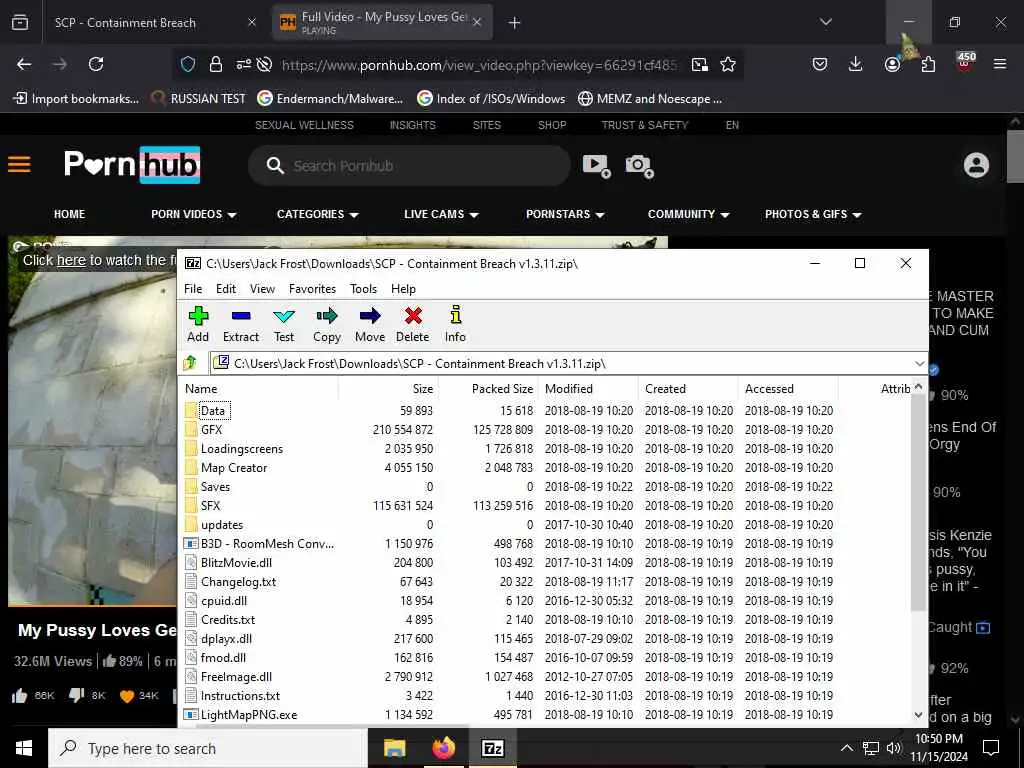Click the camera upload icon beside search
1024x768 pixels.
pyautogui.click(x=639, y=165)
